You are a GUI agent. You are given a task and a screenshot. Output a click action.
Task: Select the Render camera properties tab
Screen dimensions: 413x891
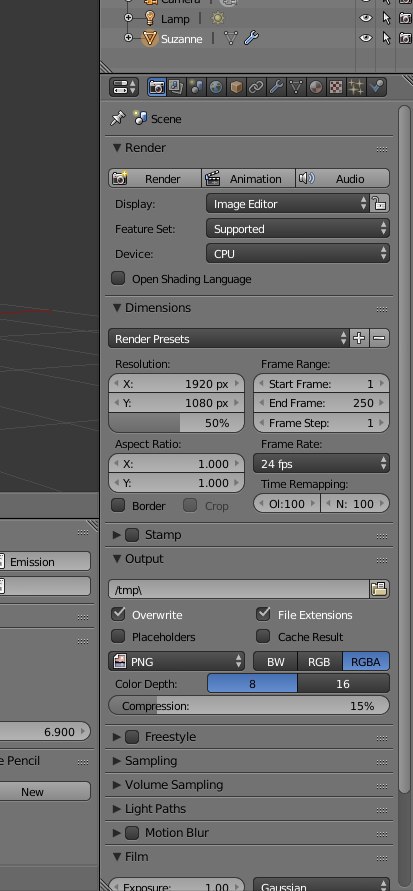[x=157, y=87]
